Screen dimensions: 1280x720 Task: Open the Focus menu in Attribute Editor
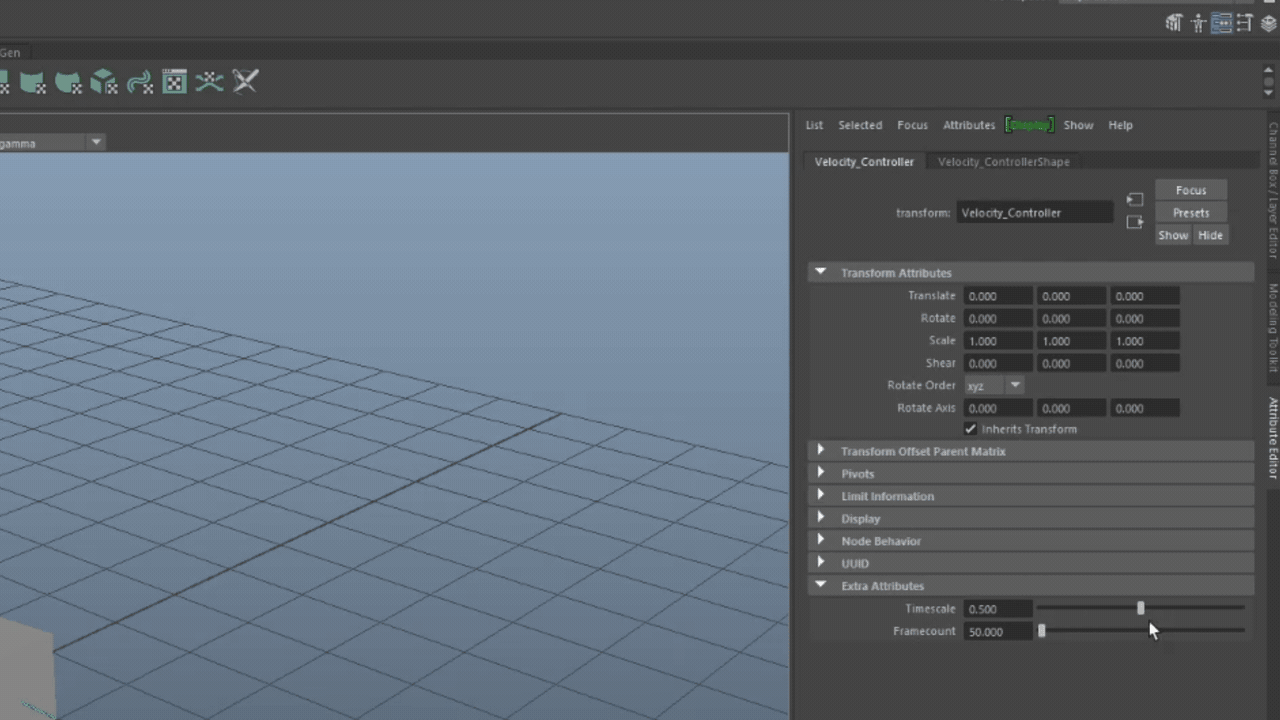coord(912,125)
